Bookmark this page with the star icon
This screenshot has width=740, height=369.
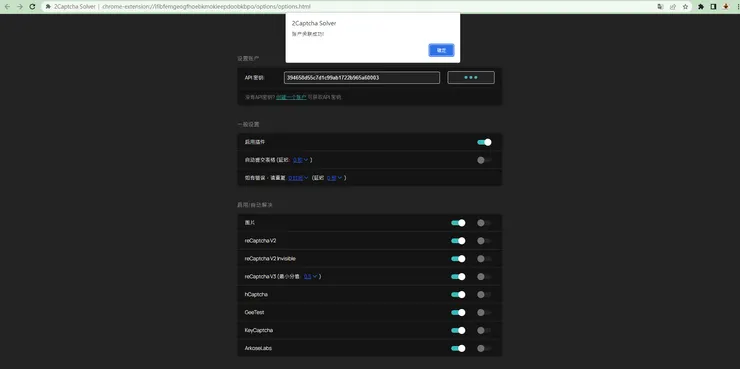pyautogui.click(x=685, y=7)
